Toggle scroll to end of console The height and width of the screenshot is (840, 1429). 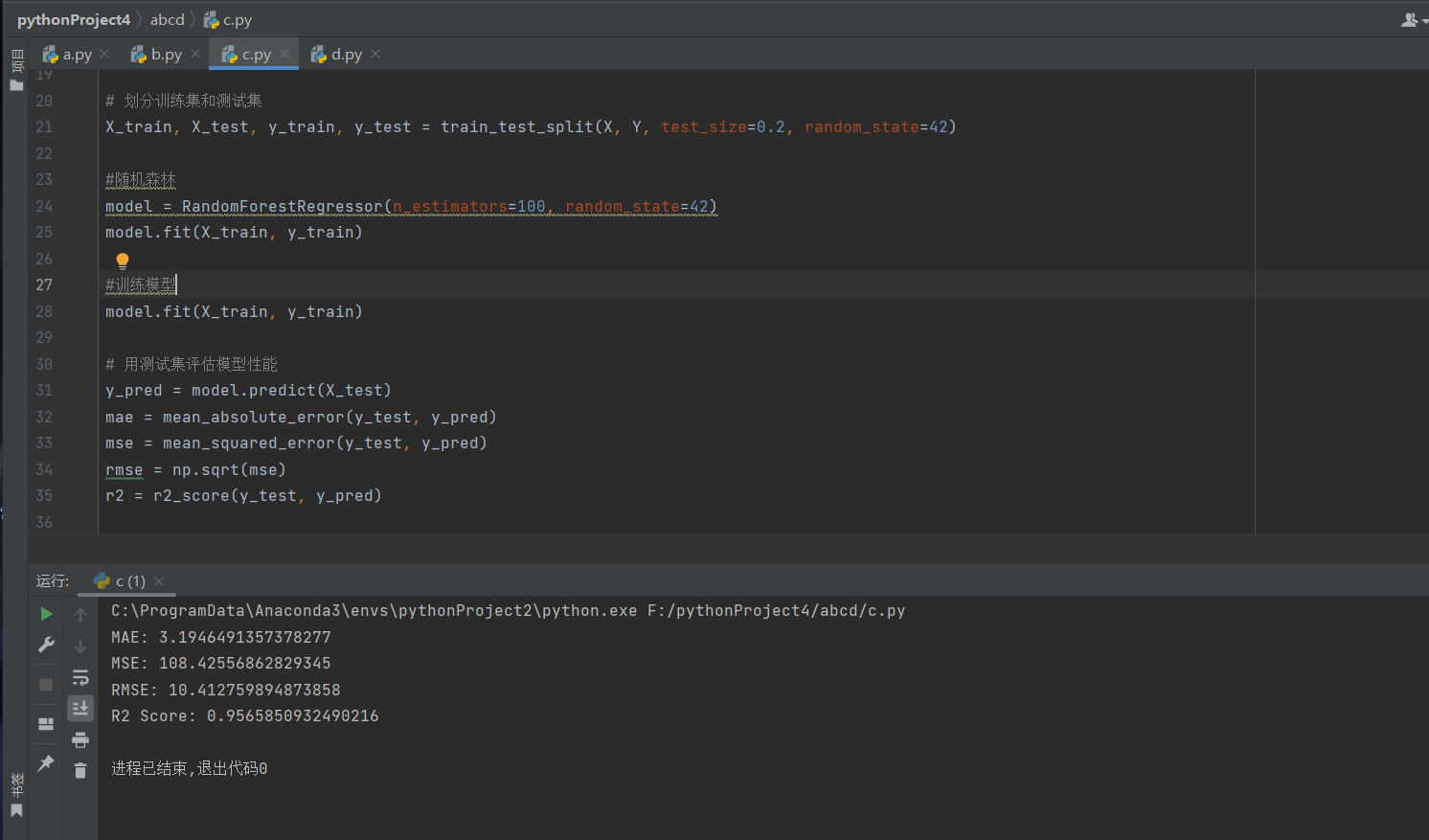[x=80, y=709]
